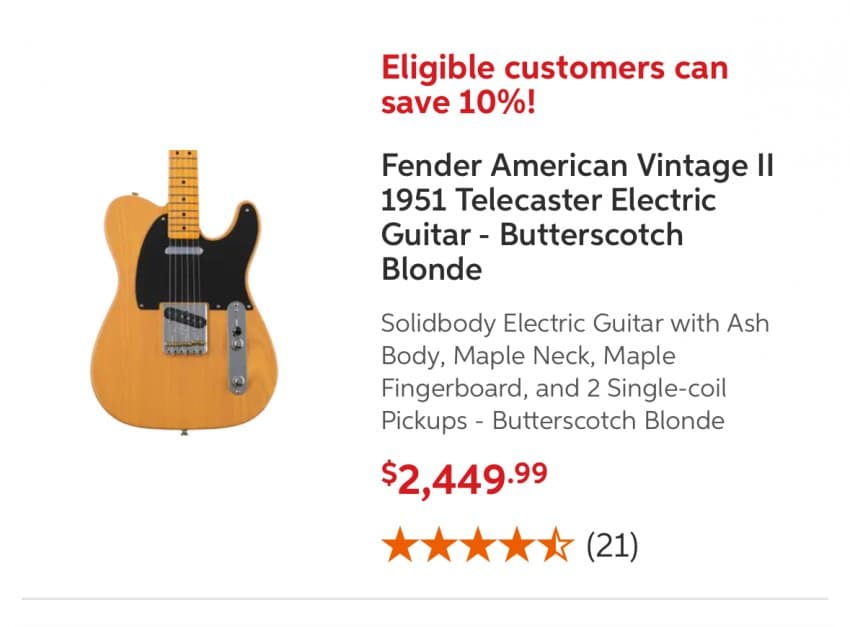The image size is (850, 627).
Task: Open "Eligible customers can" promo line
Action: [555, 68]
